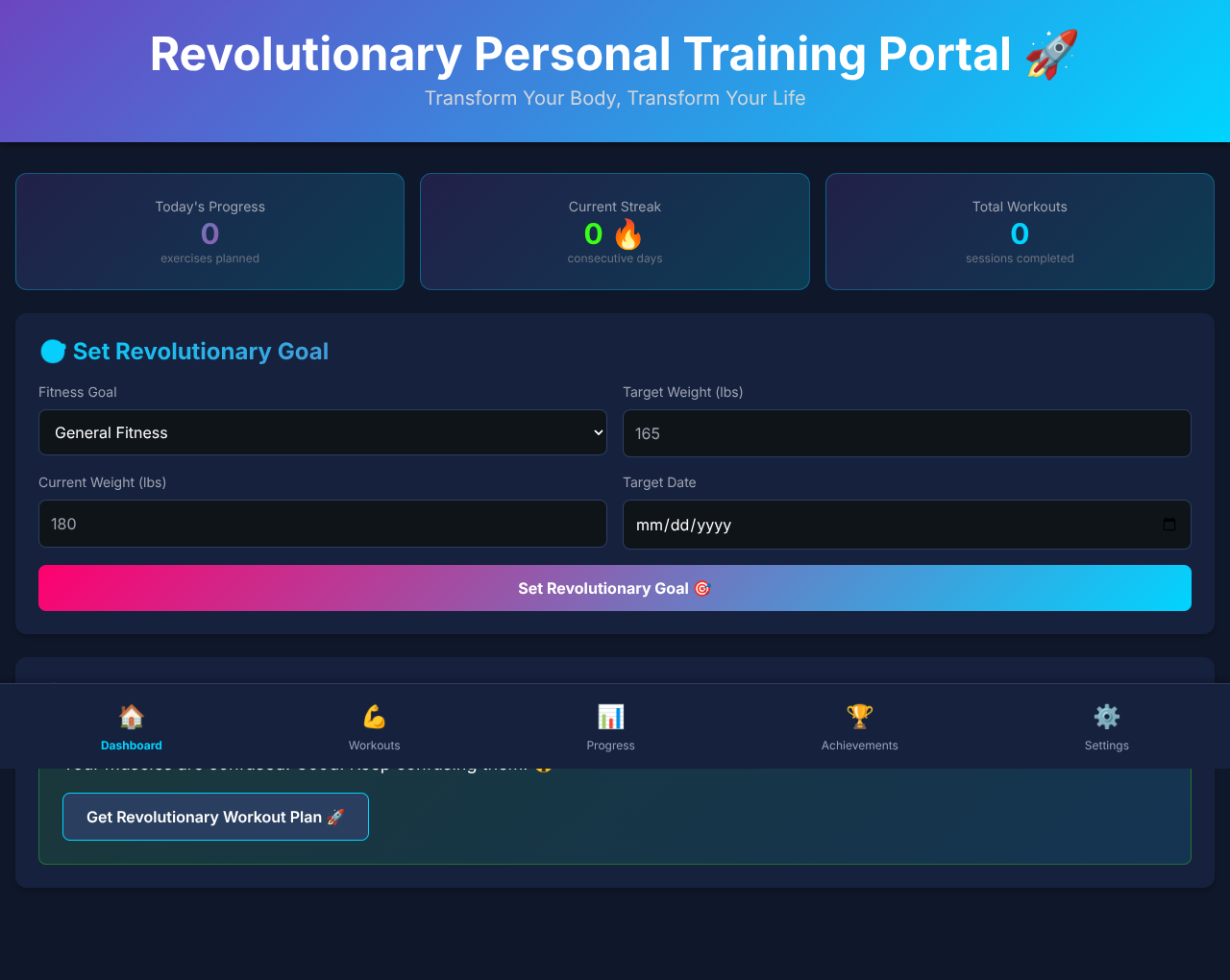
Task: Open Achievements via the trophy icon
Action: [859, 716]
